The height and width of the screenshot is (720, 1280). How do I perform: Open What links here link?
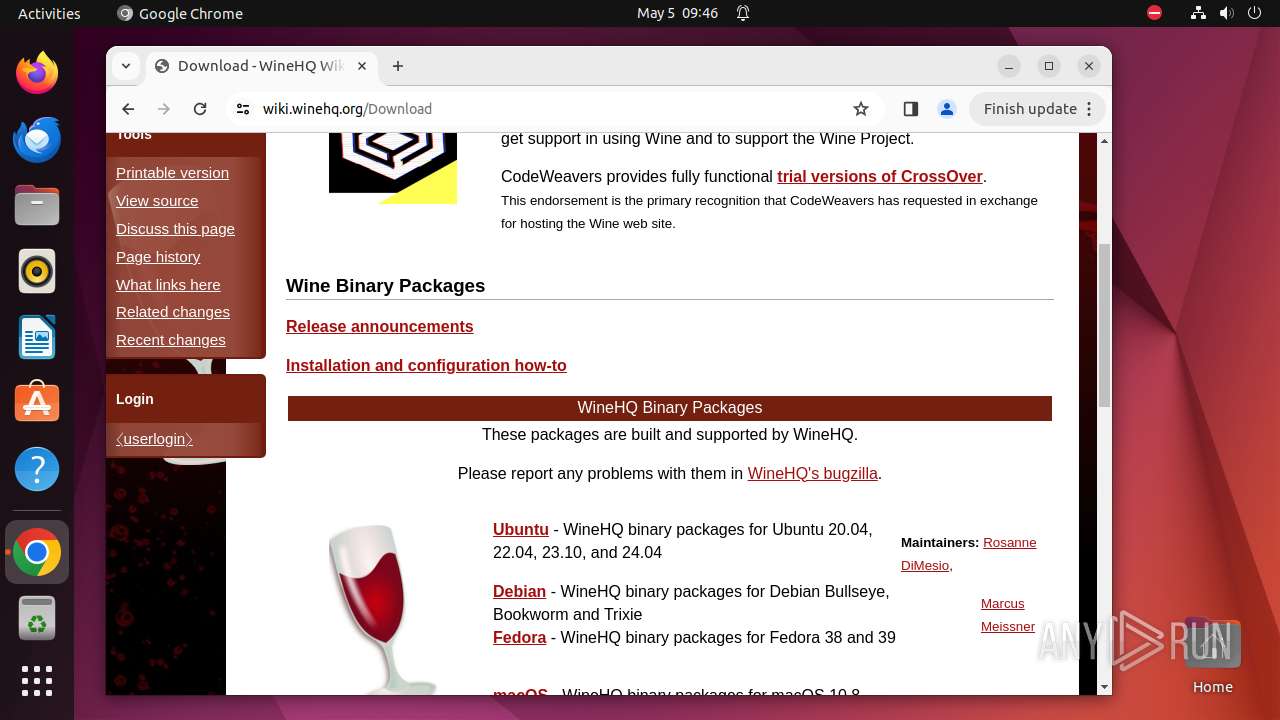168,285
